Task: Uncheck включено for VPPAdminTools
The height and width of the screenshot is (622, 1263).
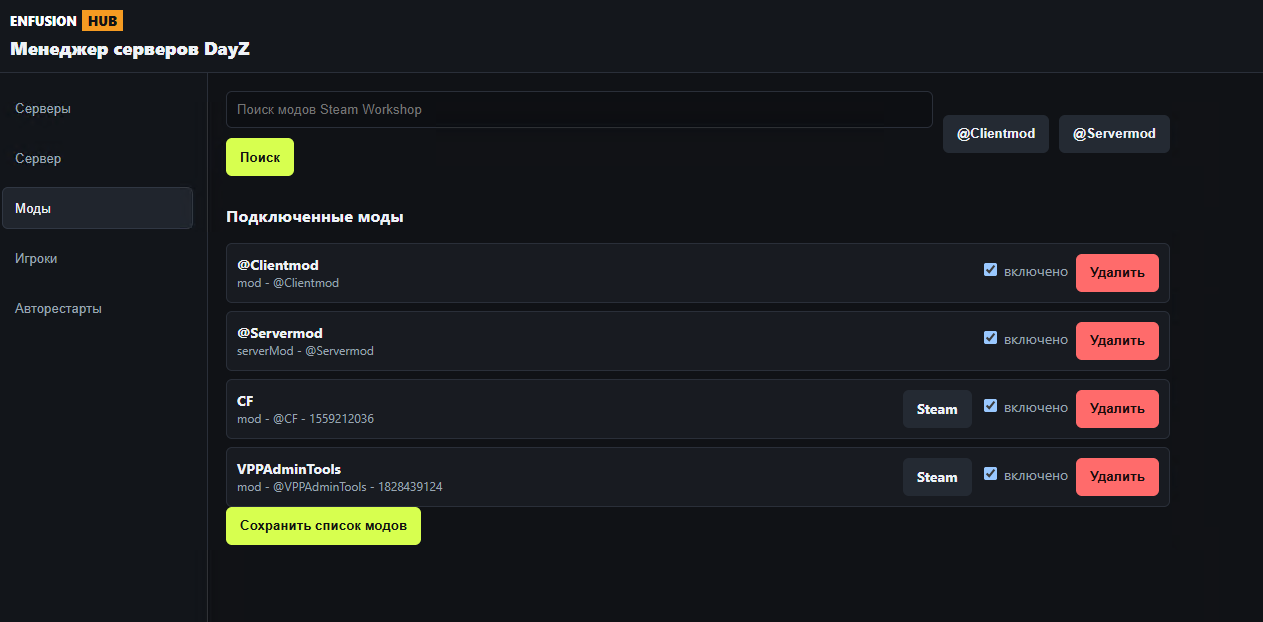Action: click(990, 474)
